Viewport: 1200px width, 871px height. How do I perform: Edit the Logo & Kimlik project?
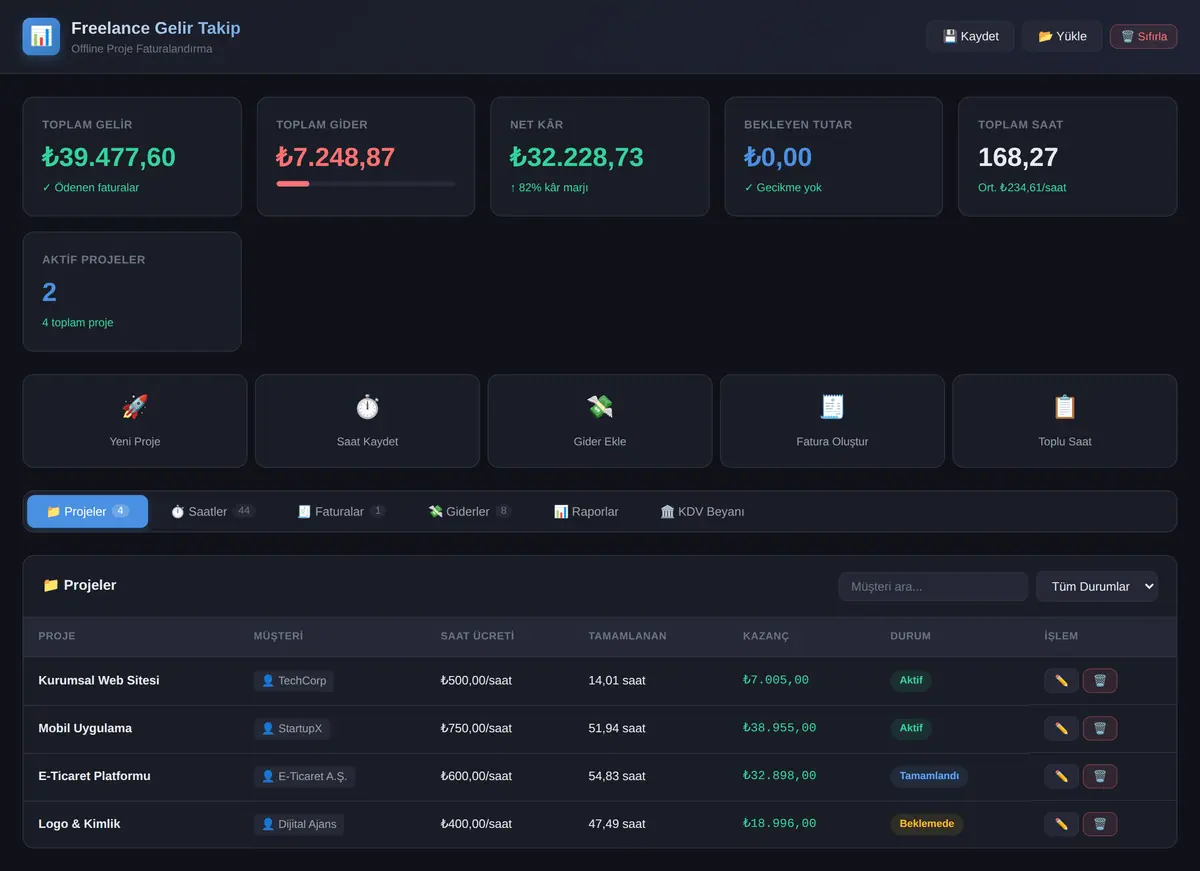[1061, 824]
